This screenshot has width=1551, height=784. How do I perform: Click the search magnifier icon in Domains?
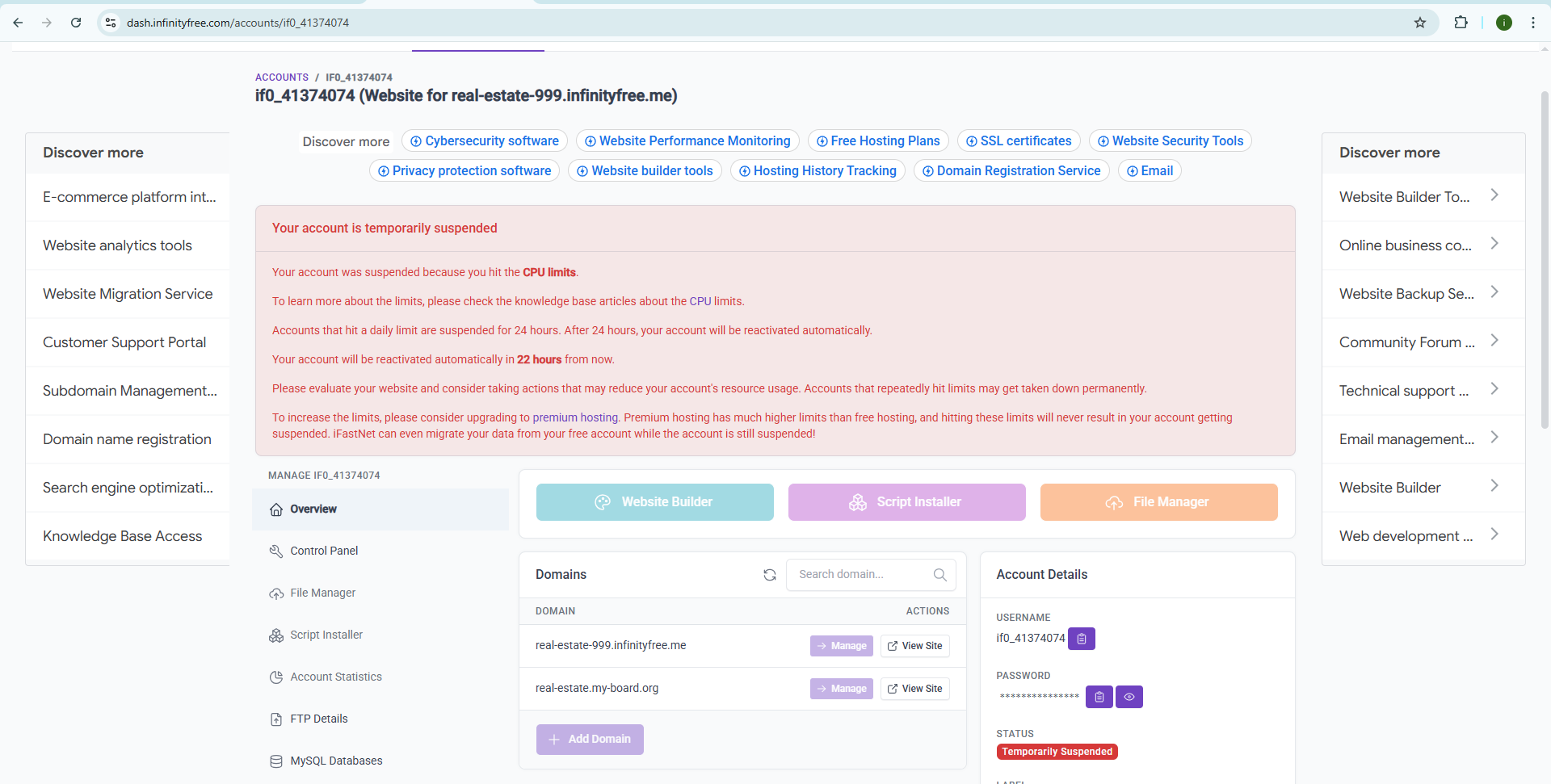tap(939, 575)
